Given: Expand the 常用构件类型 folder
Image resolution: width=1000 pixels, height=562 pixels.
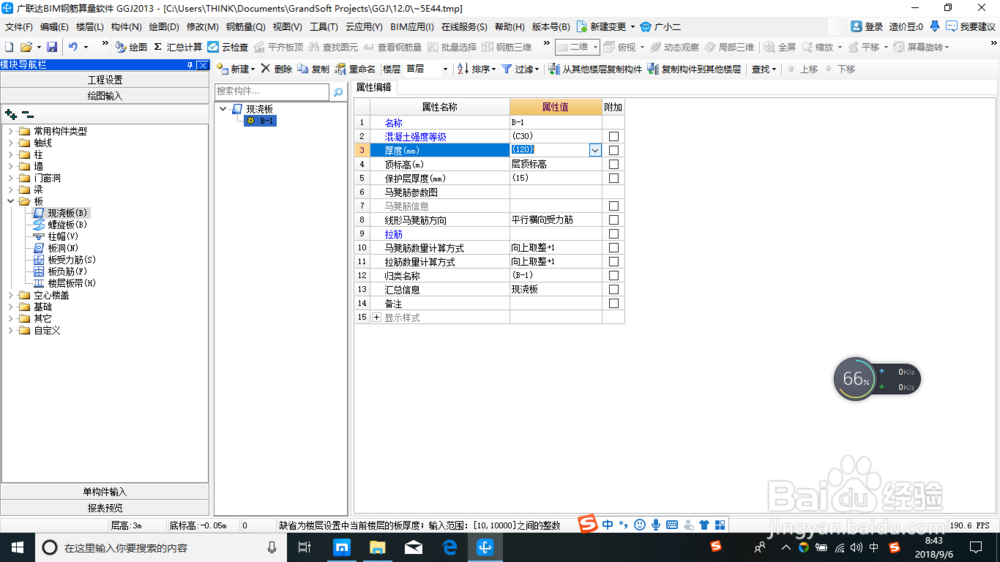Looking at the screenshot, I should (x=10, y=131).
